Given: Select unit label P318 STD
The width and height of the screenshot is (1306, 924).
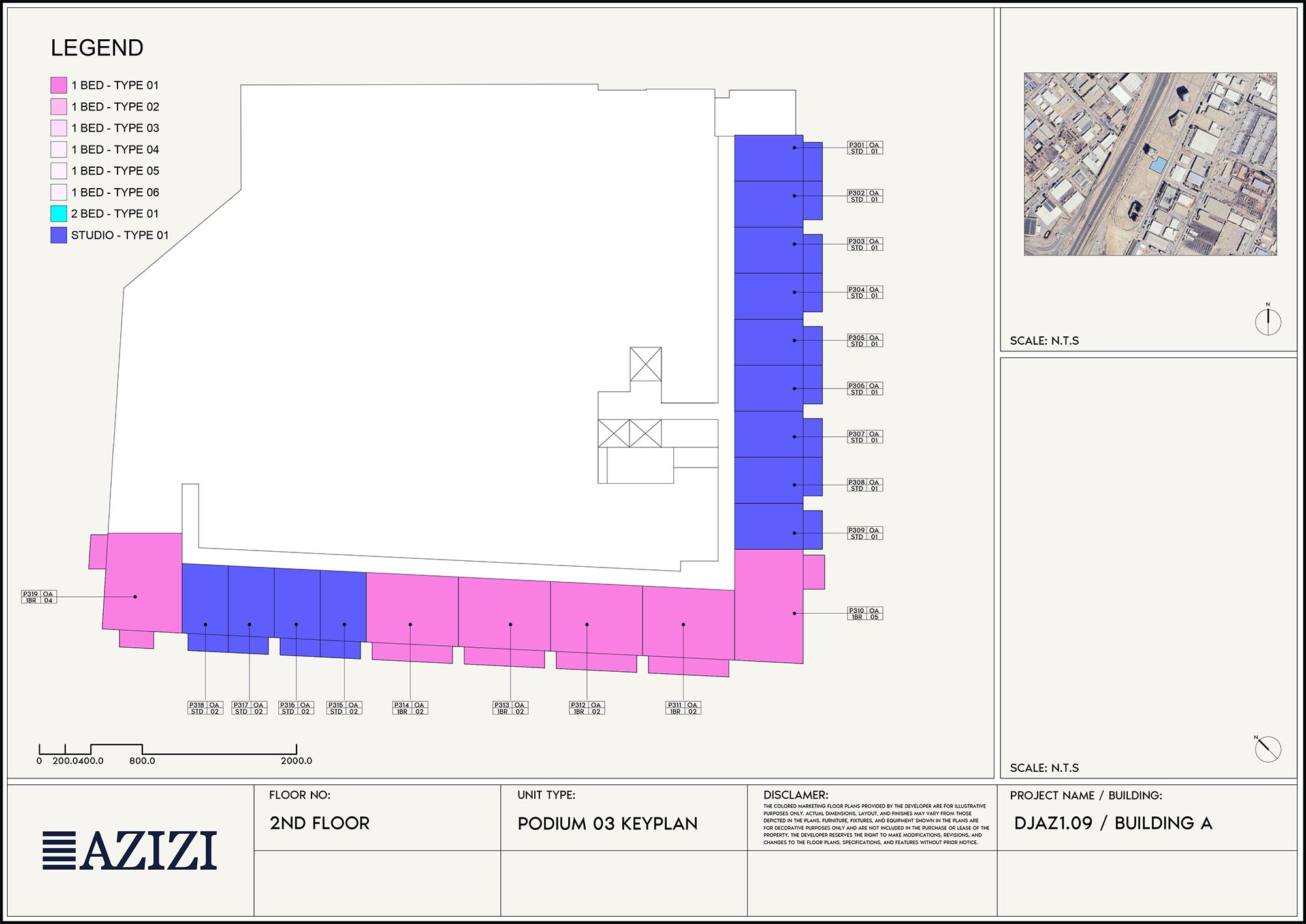Looking at the screenshot, I should pos(205,708).
